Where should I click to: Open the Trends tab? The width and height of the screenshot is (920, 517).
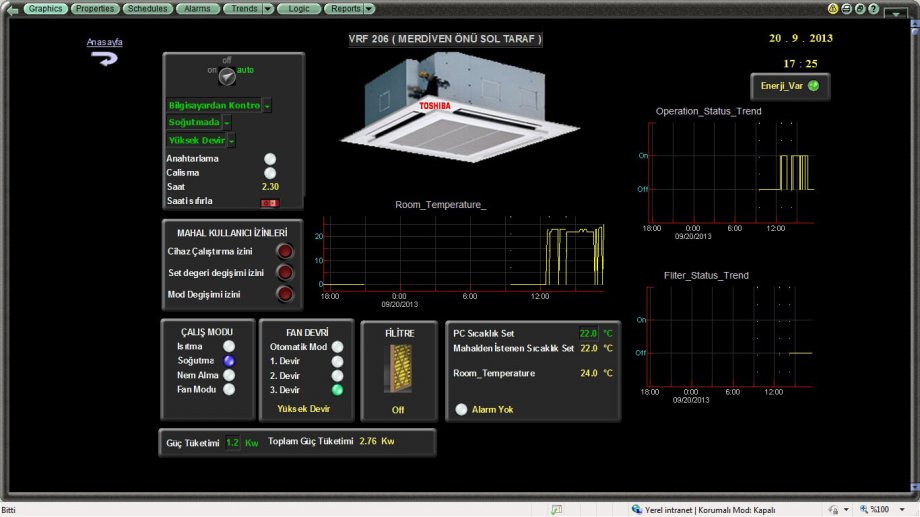coord(243,9)
